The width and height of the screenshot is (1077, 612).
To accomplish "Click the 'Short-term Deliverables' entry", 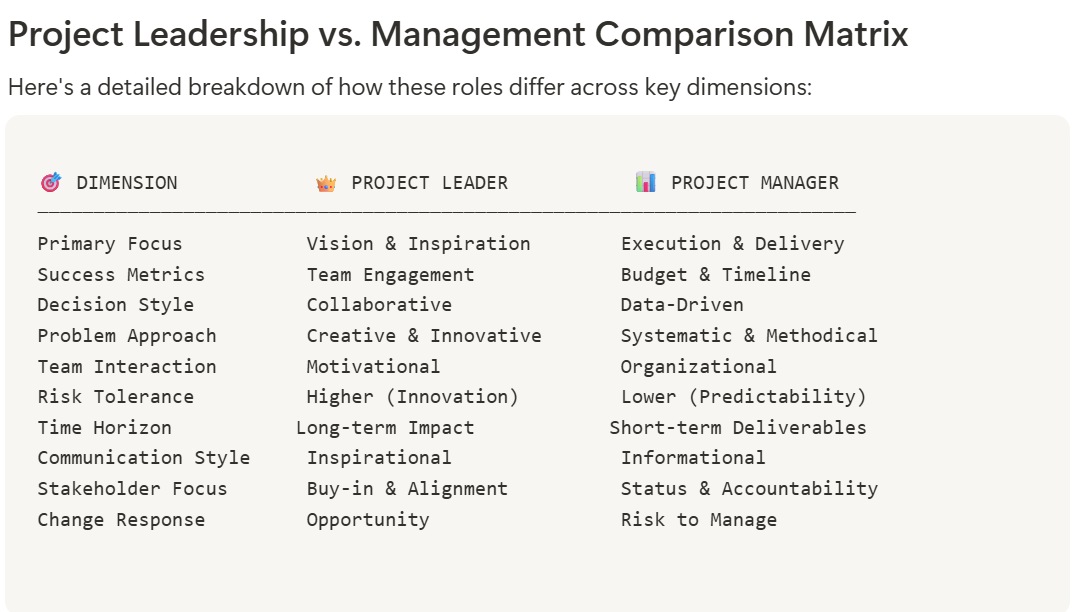I will tap(738, 428).
